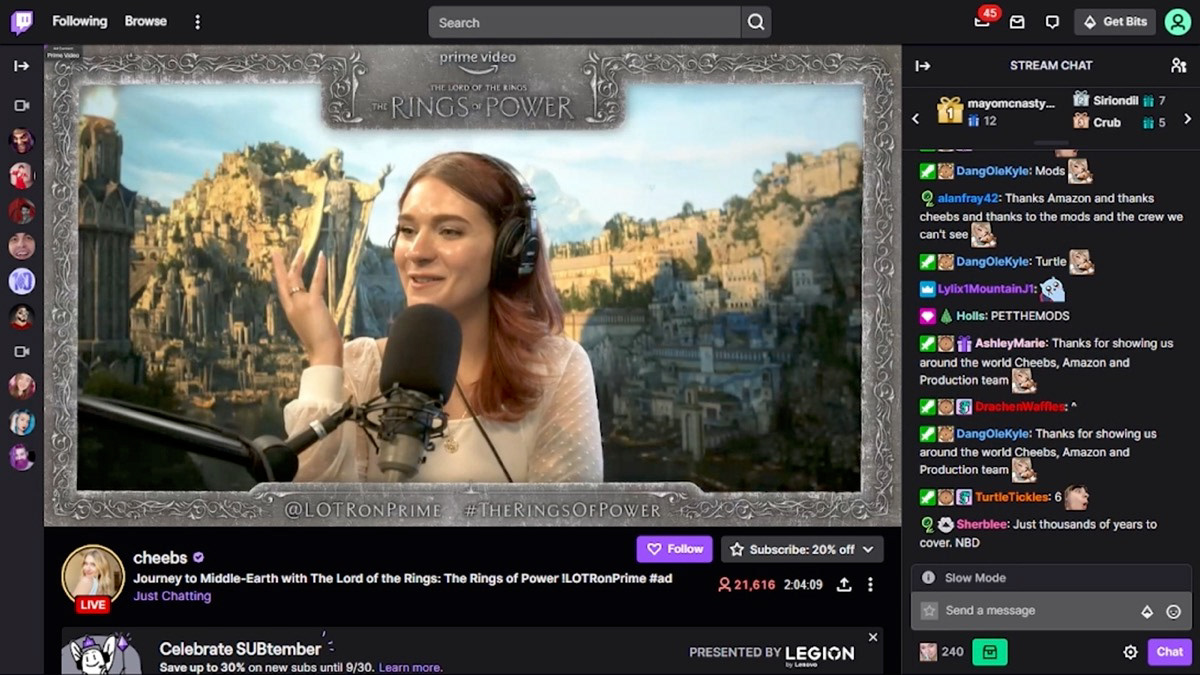Image resolution: width=1200 pixels, height=675 pixels.
Task: Click username Holls in chat
Action: pyautogui.click(x=971, y=316)
